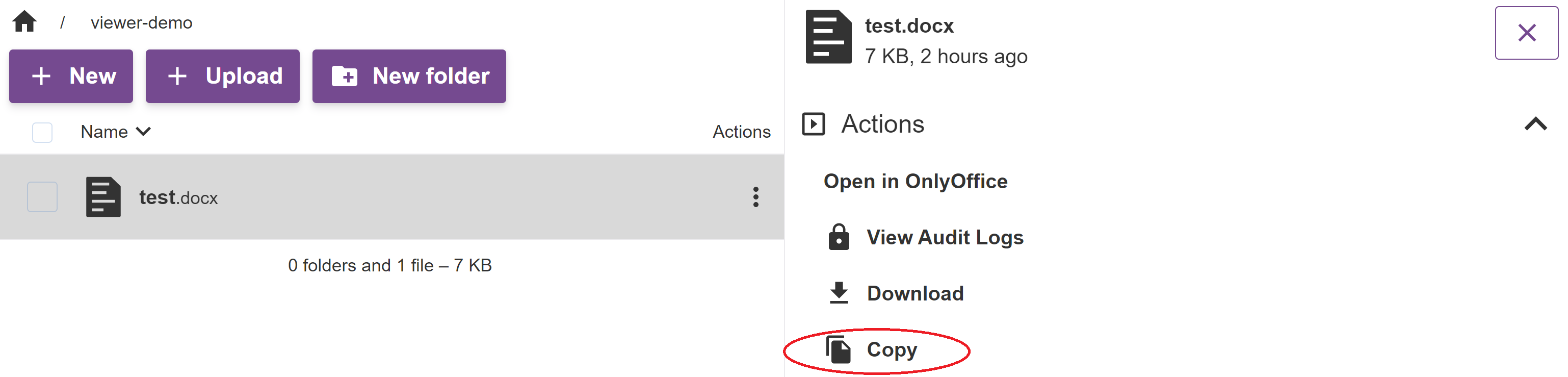
Task: Click the home breadcrumb icon
Action: click(24, 21)
